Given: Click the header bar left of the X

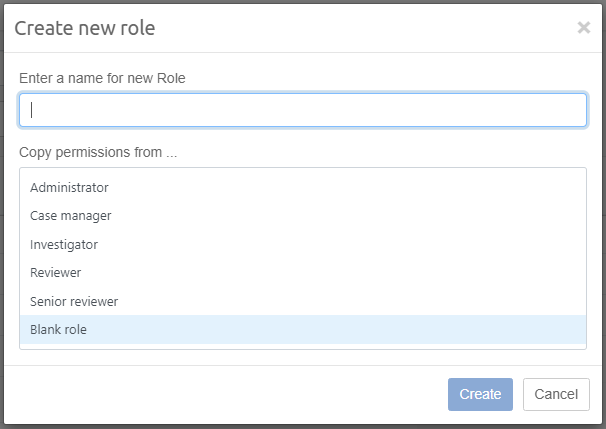Looking at the screenshot, I should tap(400, 28).
